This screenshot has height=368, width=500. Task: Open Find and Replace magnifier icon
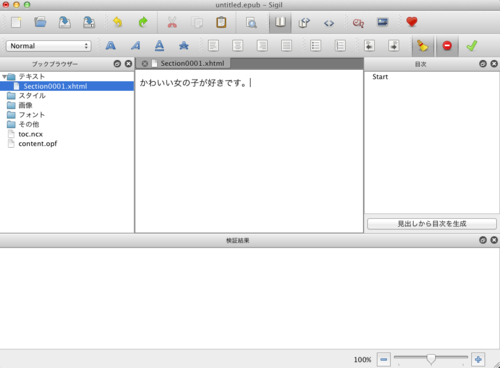[251, 23]
